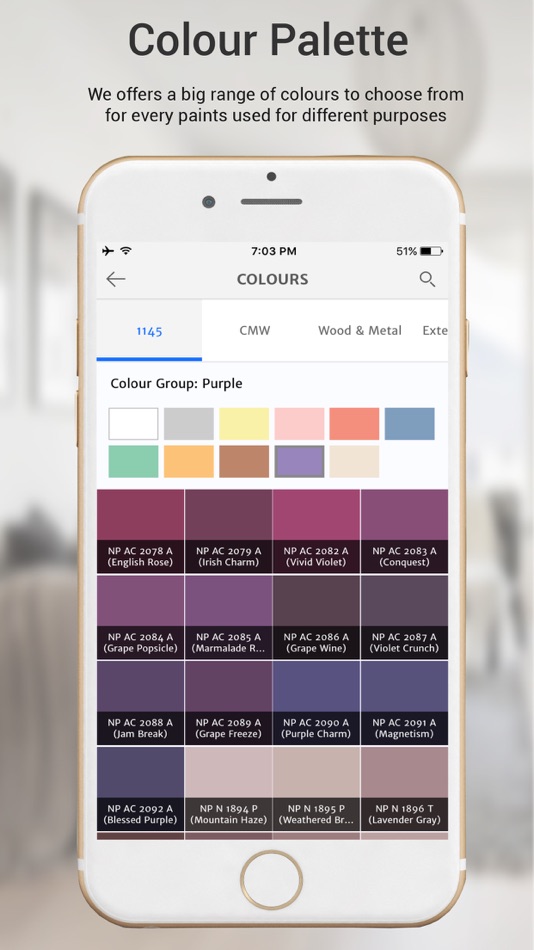Tap the Colour Group: Purple label
The image size is (534, 950).
(x=176, y=384)
